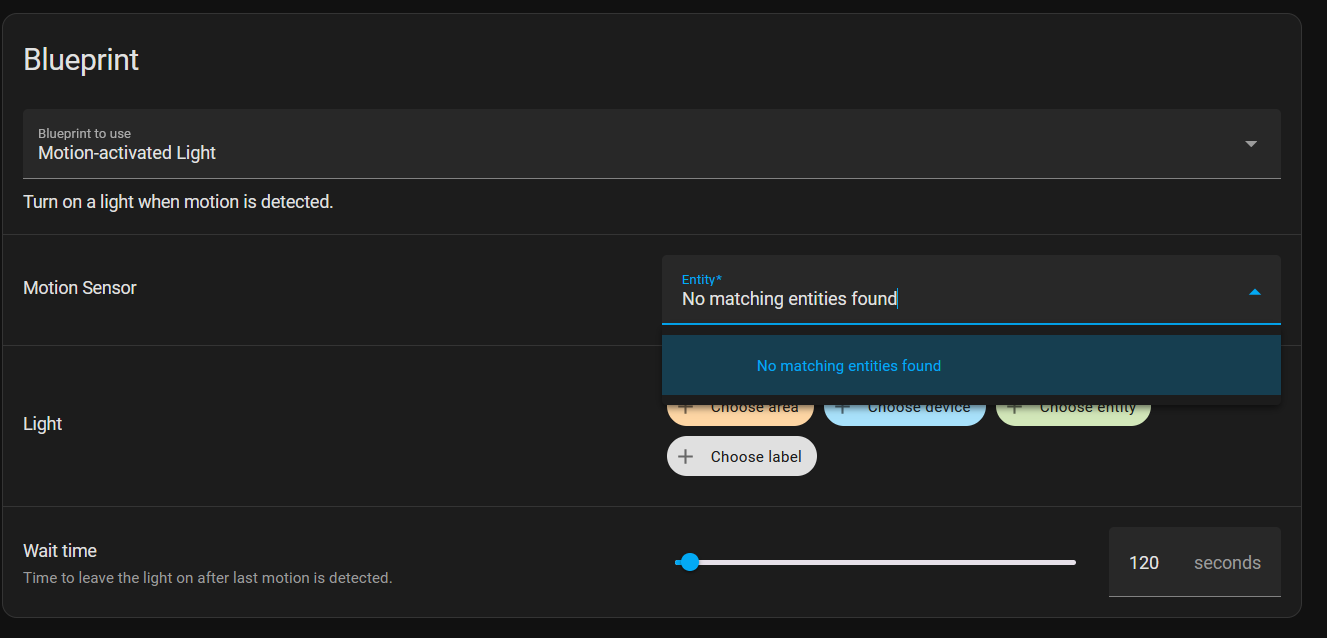Click the plus icon on Choose entity
The image size is (1327, 638).
pos(1015,409)
